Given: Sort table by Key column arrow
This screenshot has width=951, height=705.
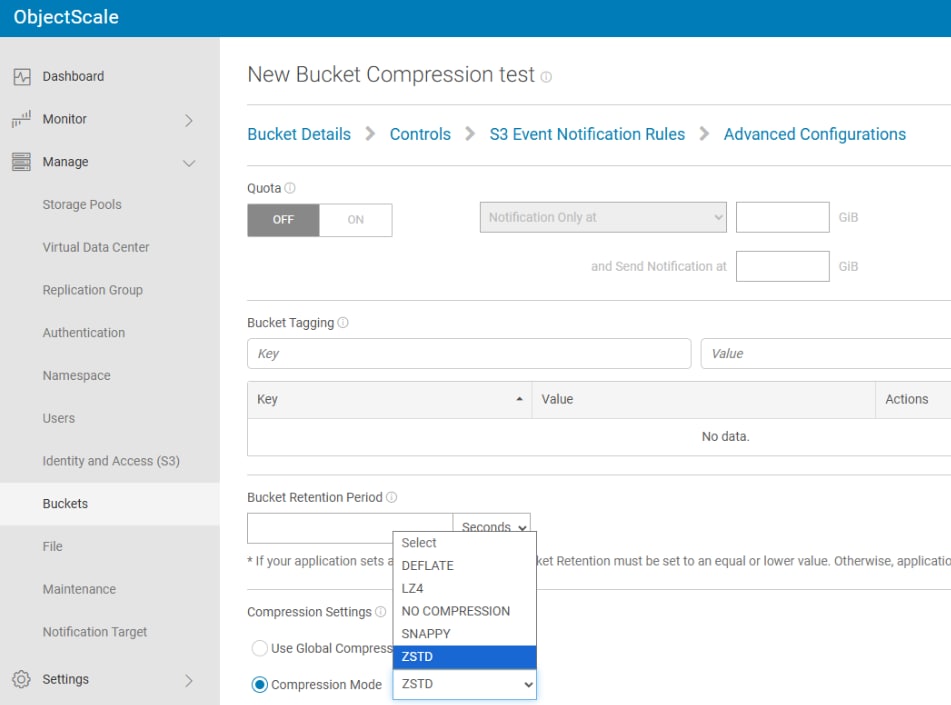Looking at the screenshot, I should (x=519, y=399).
